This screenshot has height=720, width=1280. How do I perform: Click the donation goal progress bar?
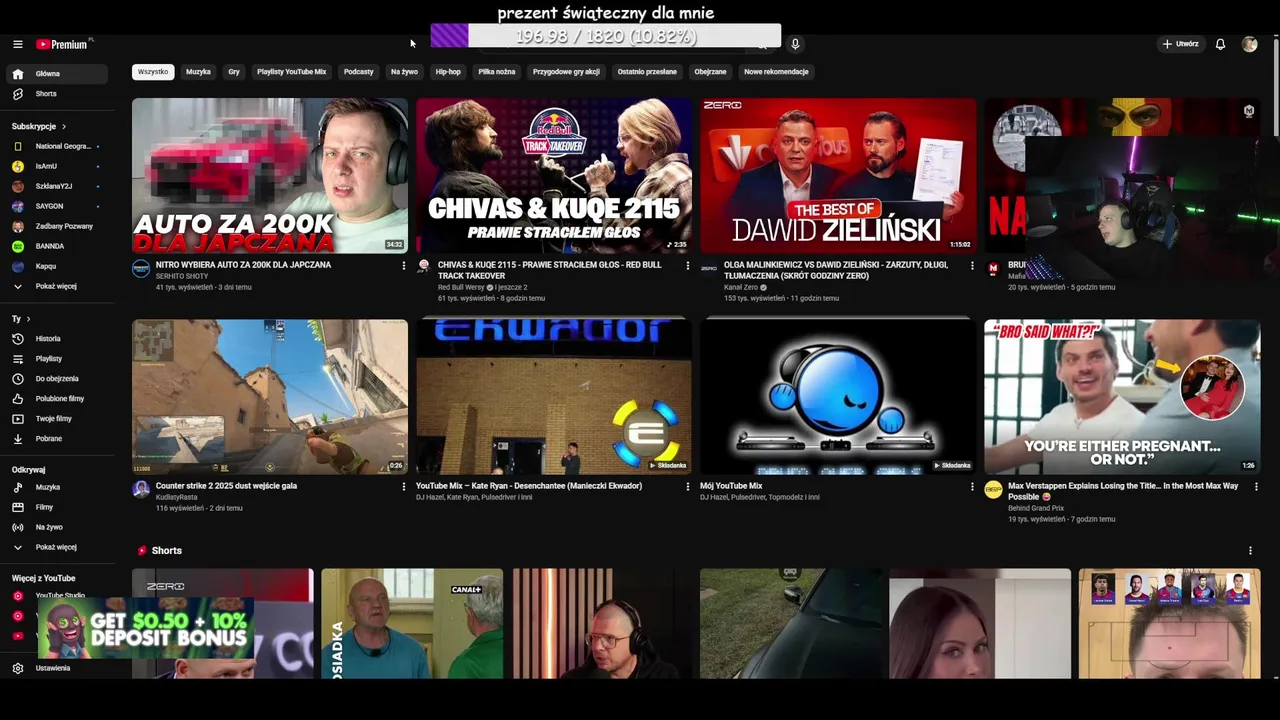(x=606, y=36)
